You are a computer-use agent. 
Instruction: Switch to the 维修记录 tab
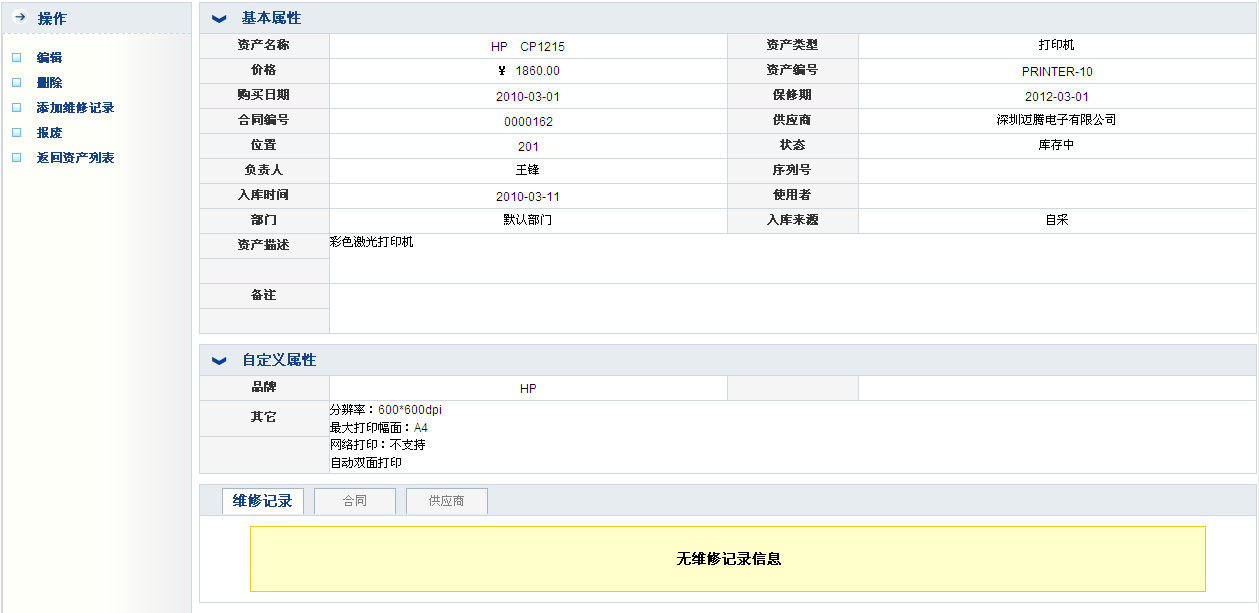click(x=262, y=501)
